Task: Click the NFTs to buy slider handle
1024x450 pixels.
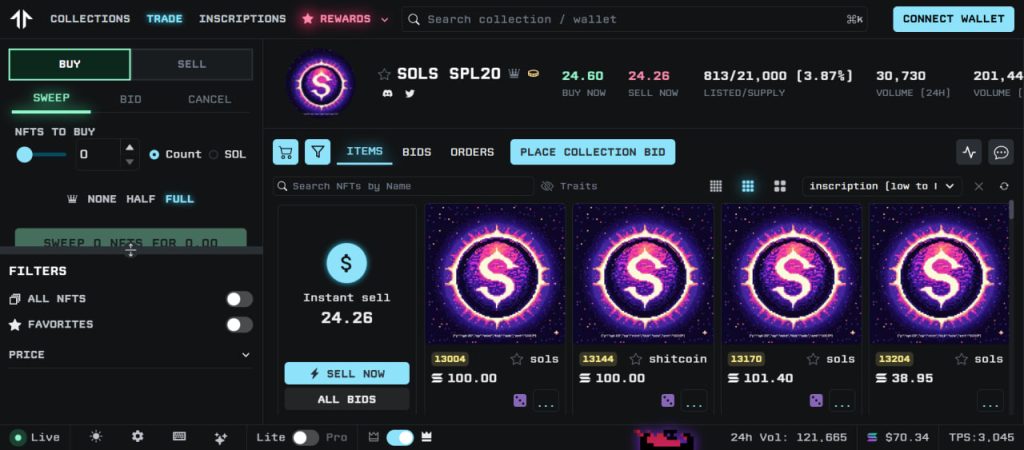Action: [x=24, y=155]
